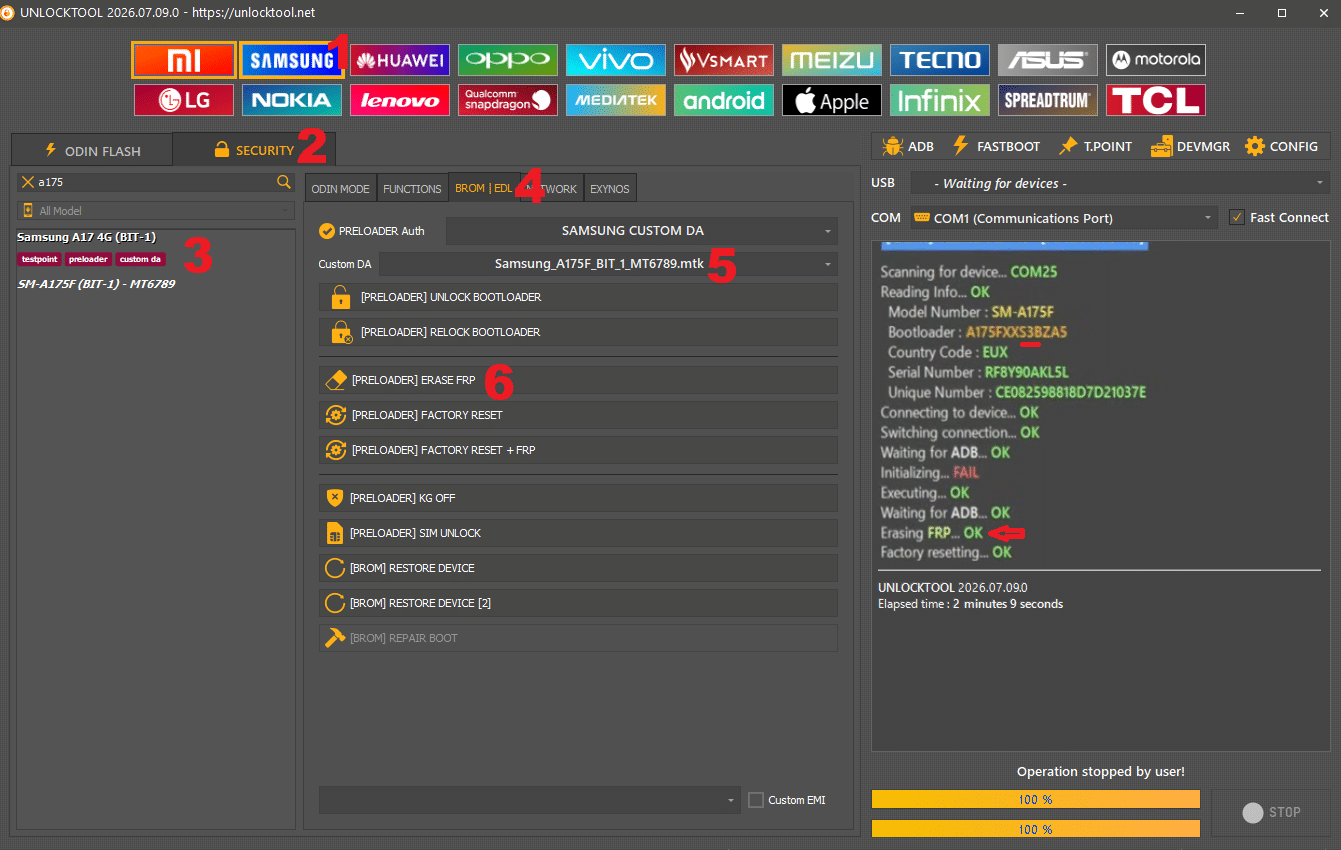Choose the Infinix brand tile
This screenshot has width=1341, height=850.
coord(940,100)
